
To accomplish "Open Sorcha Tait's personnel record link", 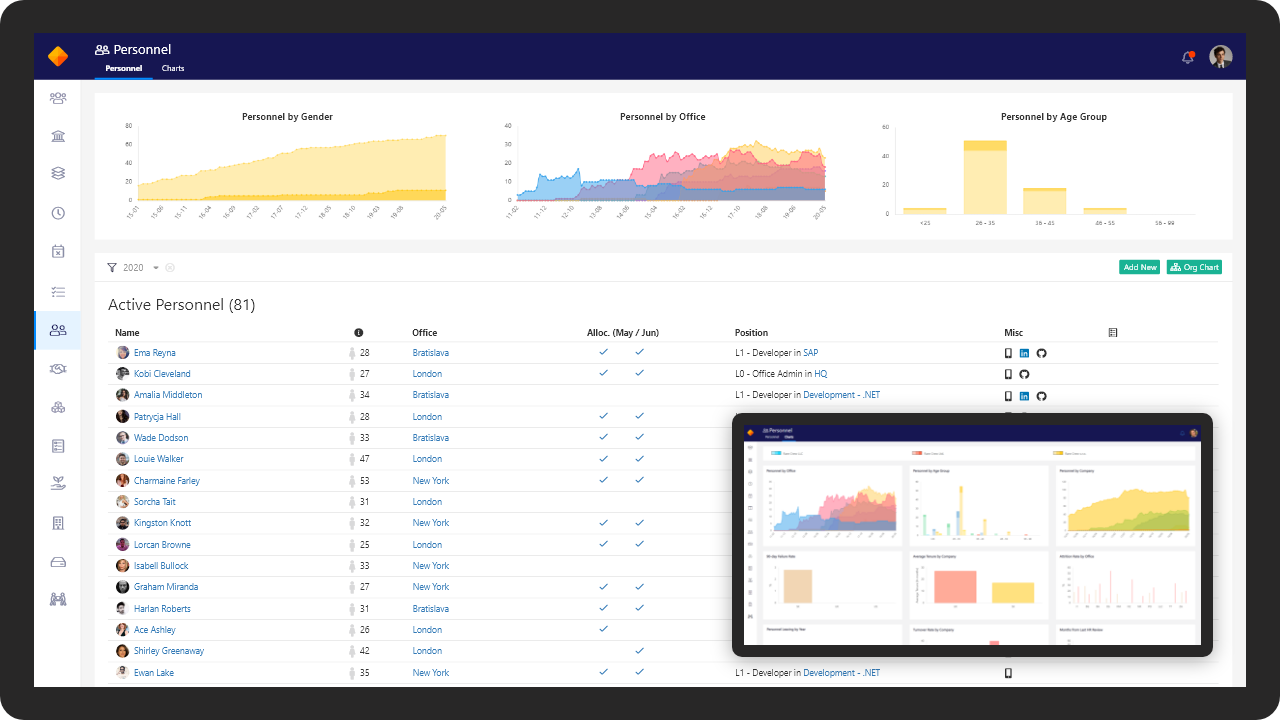I will click(x=154, y=501).
